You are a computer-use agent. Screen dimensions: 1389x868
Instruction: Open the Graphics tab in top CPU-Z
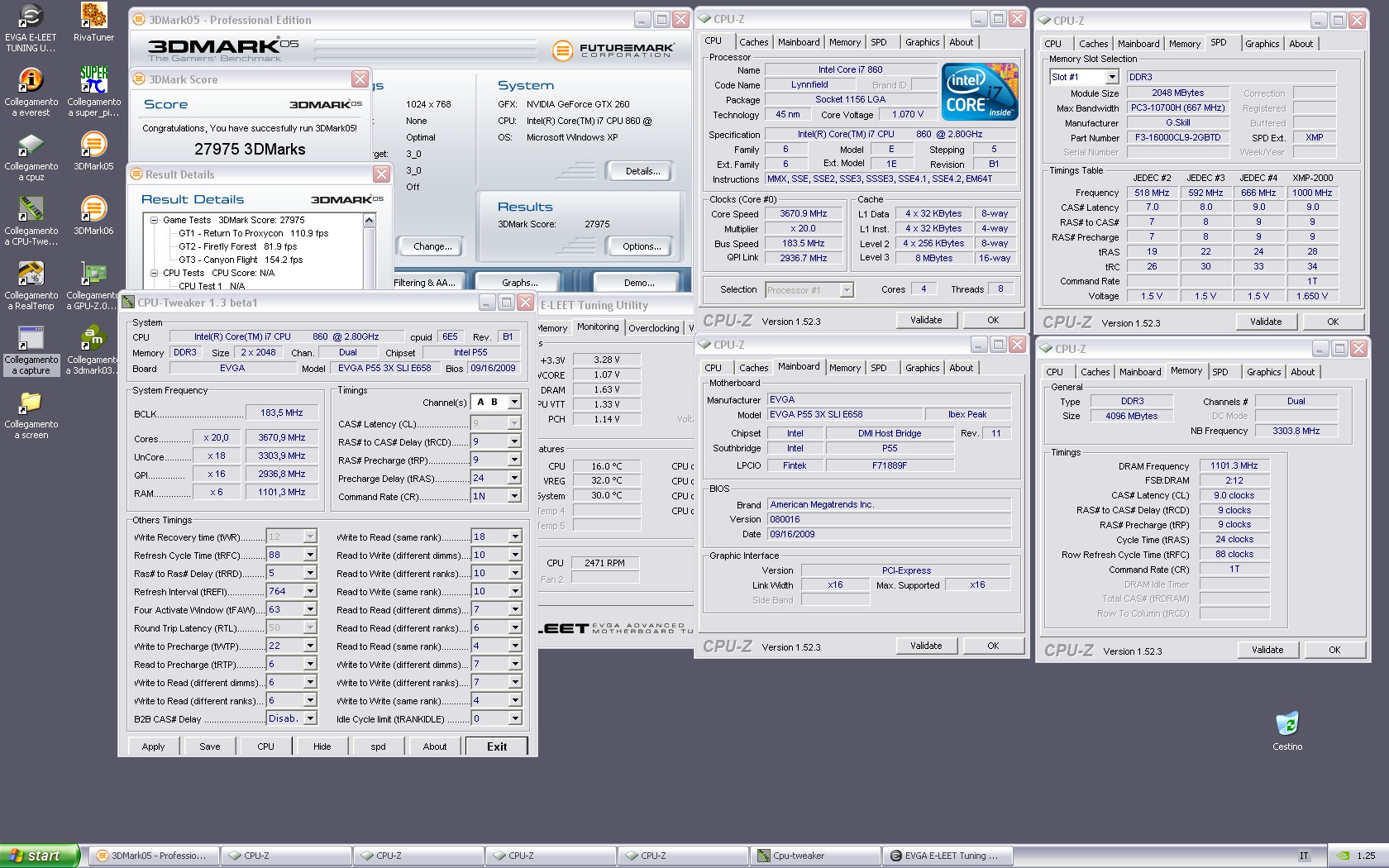point(922,42)
